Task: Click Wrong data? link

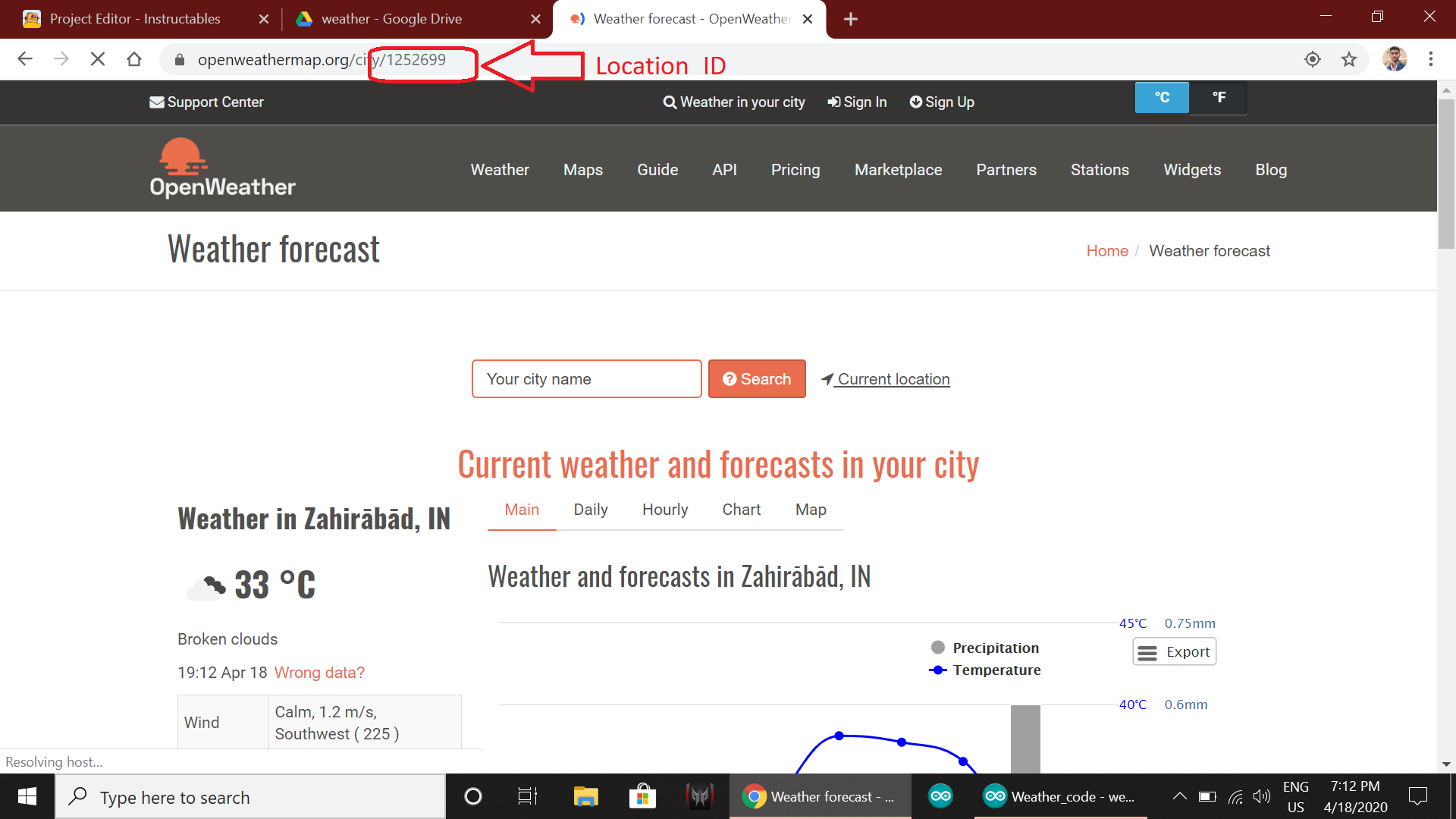Action: [319, 673]
